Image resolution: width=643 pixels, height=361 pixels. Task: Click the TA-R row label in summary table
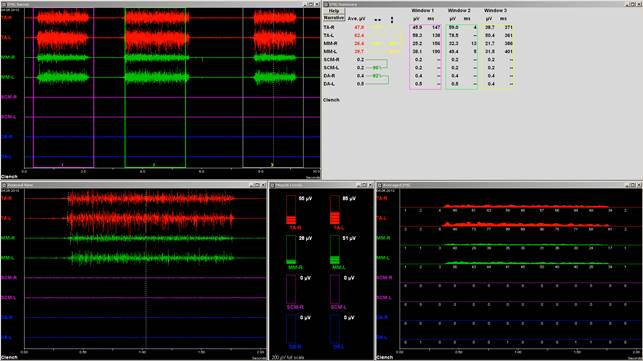coord(328,27)
